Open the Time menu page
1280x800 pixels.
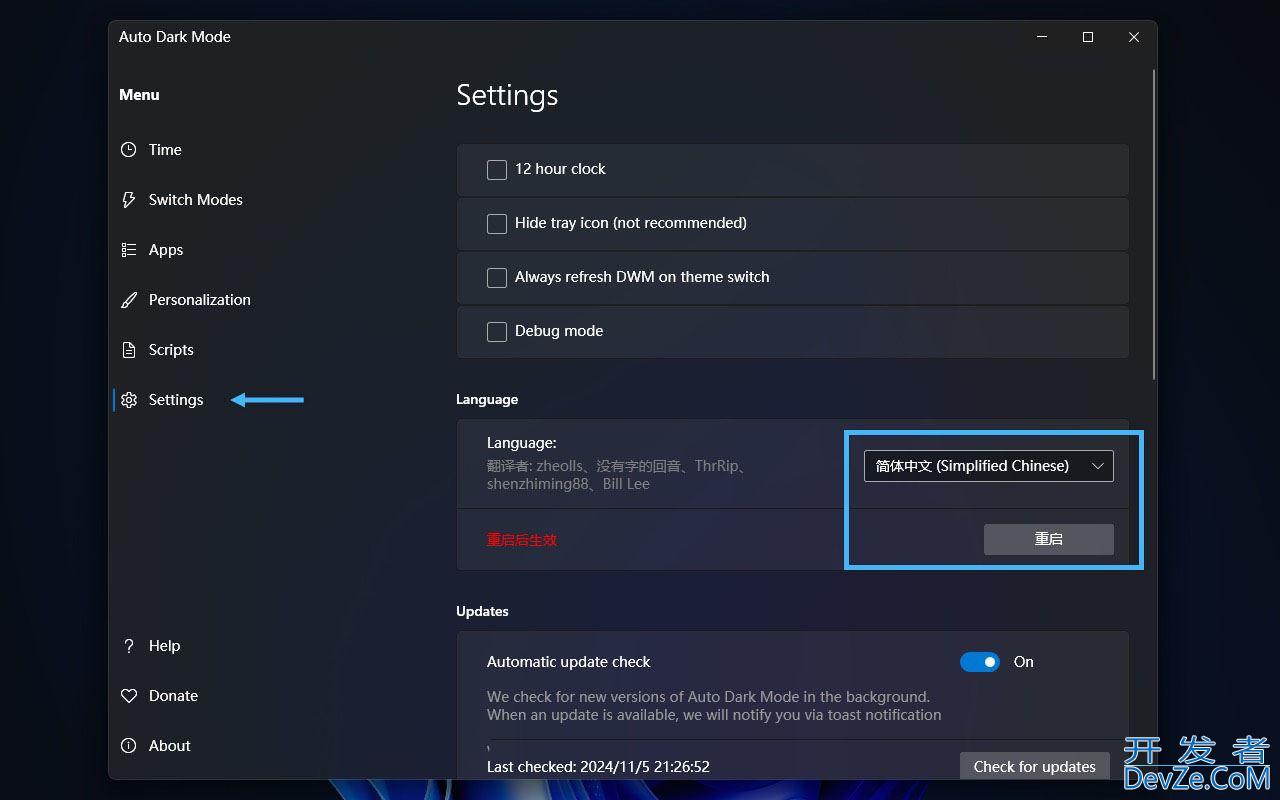point(165,150)
